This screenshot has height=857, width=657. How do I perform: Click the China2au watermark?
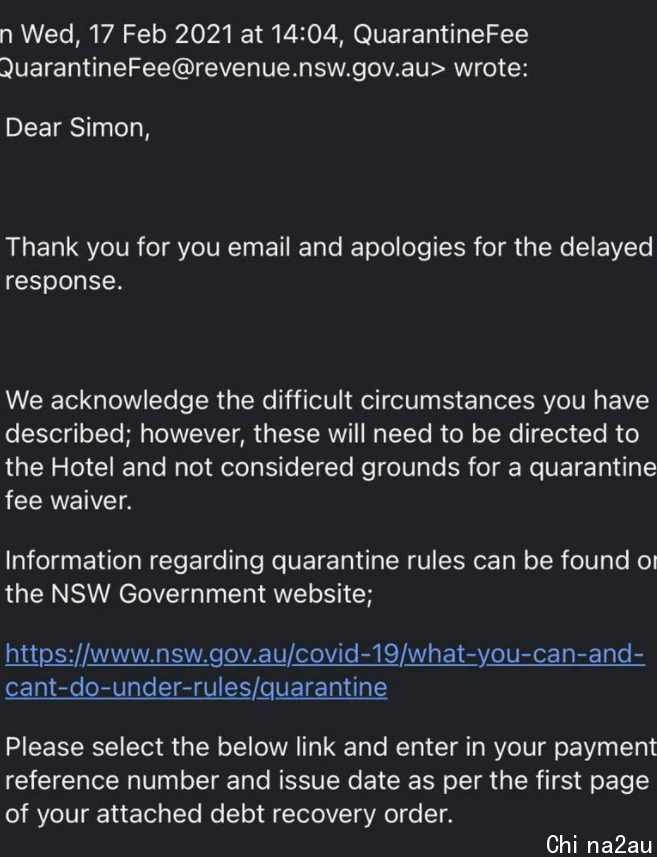[599, 843]
